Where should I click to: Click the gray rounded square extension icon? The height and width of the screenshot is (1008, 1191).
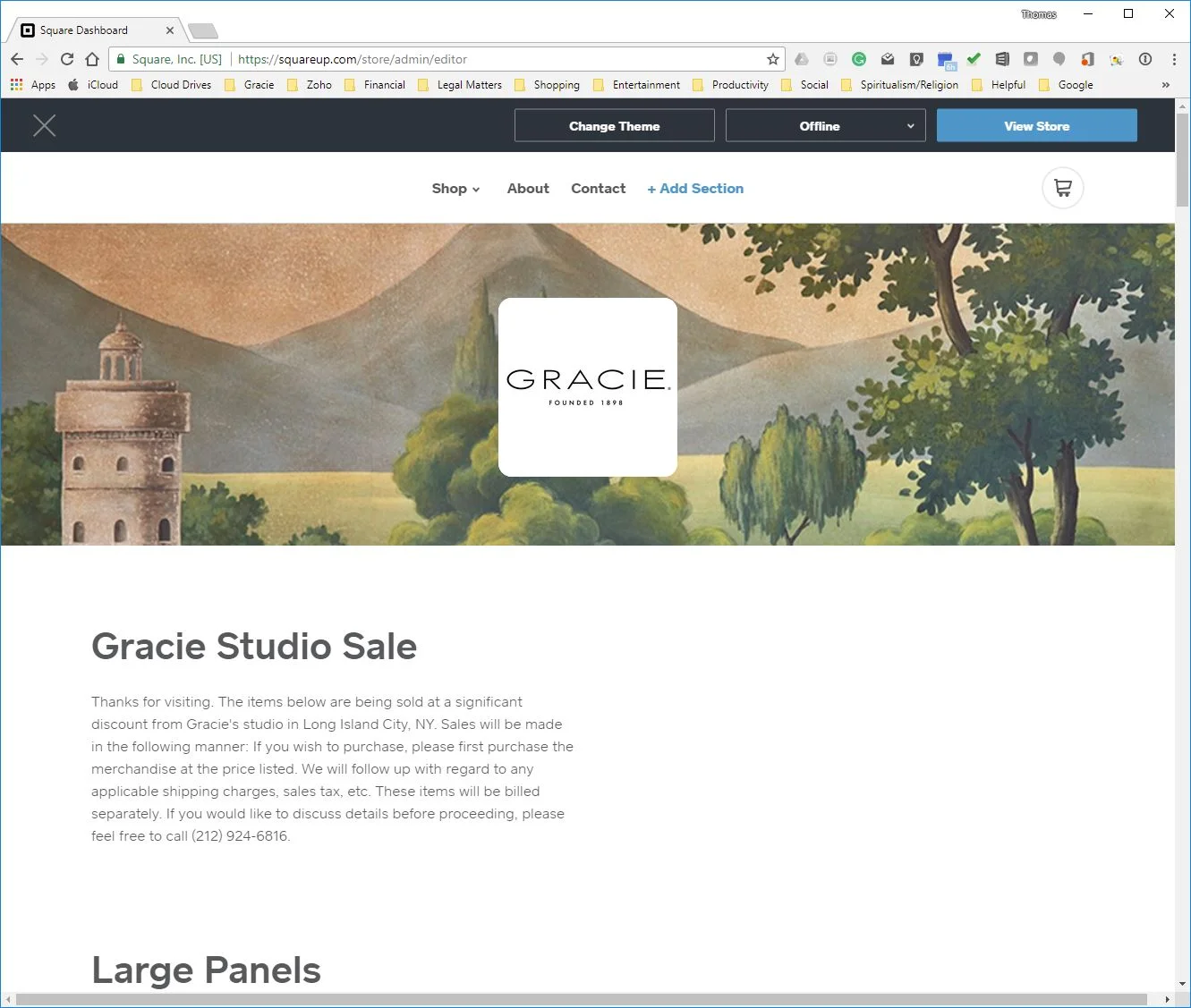point(1031,59)
